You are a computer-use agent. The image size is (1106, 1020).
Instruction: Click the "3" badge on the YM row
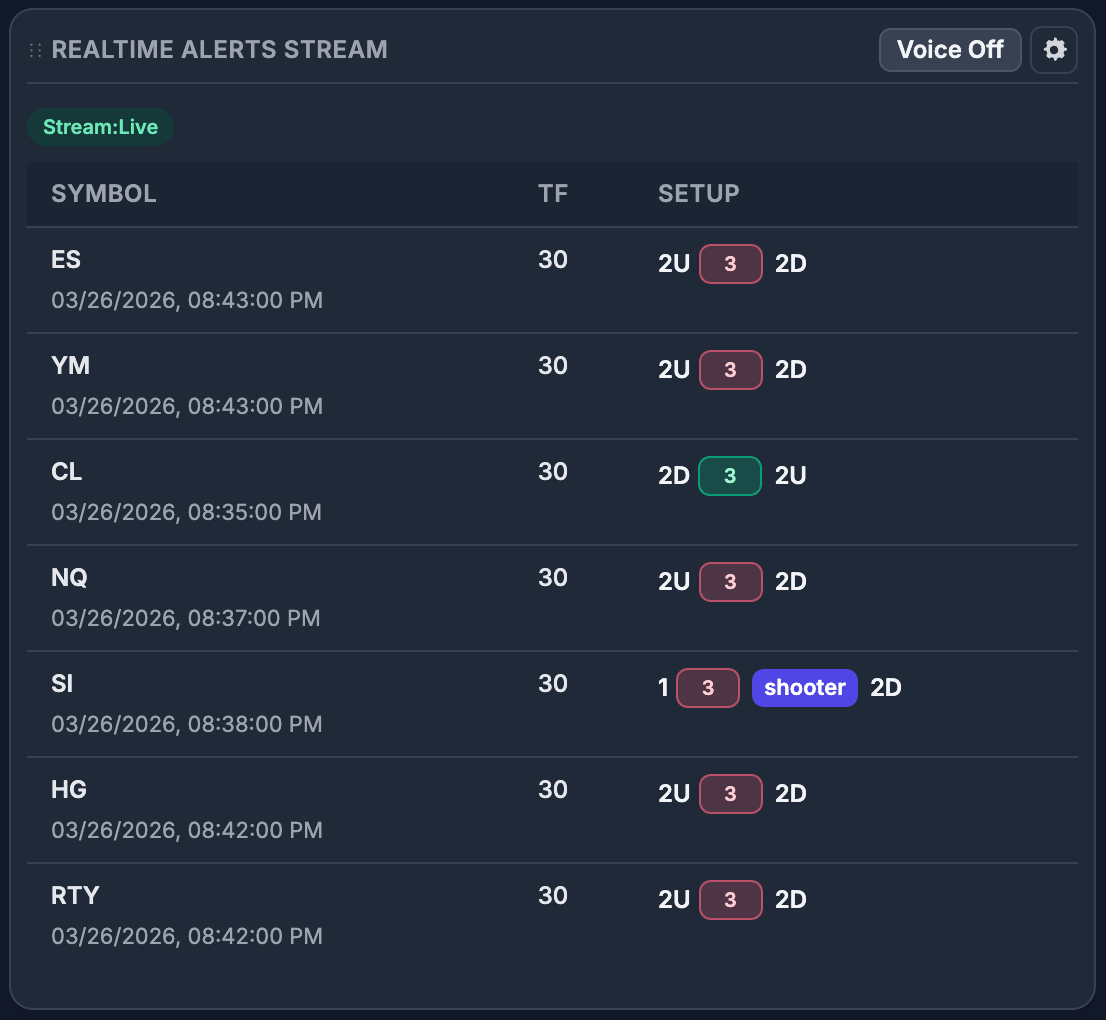(x=730, y=369)
